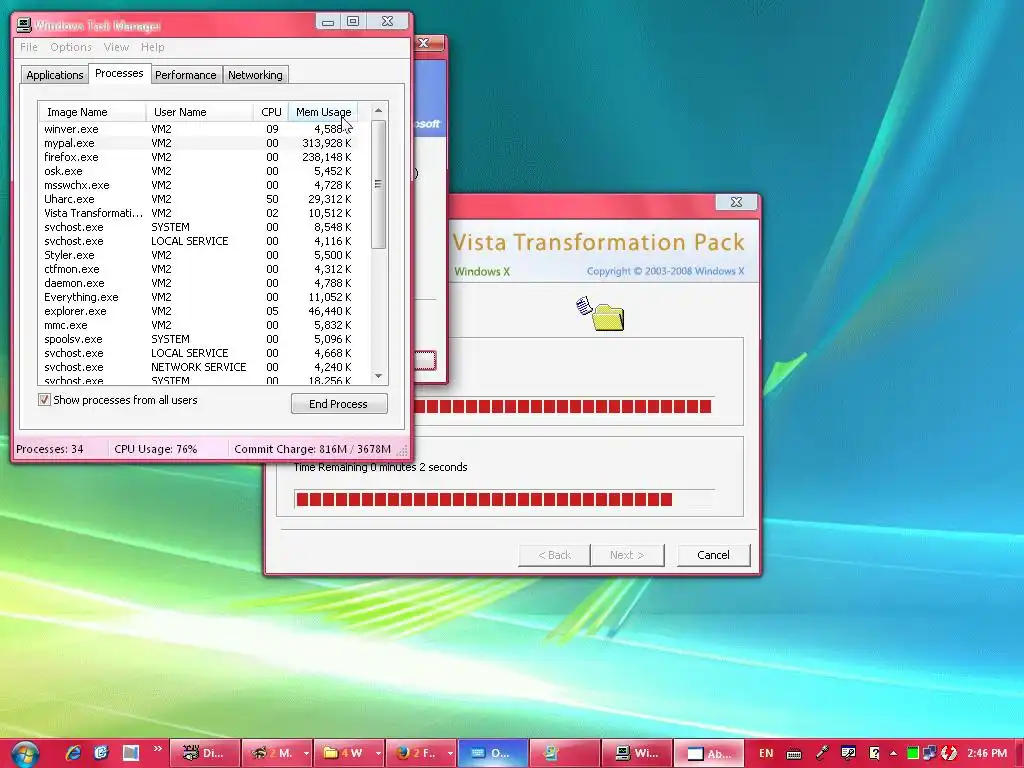
Task: Switch to the Performance tab
Action: (185, 75)
